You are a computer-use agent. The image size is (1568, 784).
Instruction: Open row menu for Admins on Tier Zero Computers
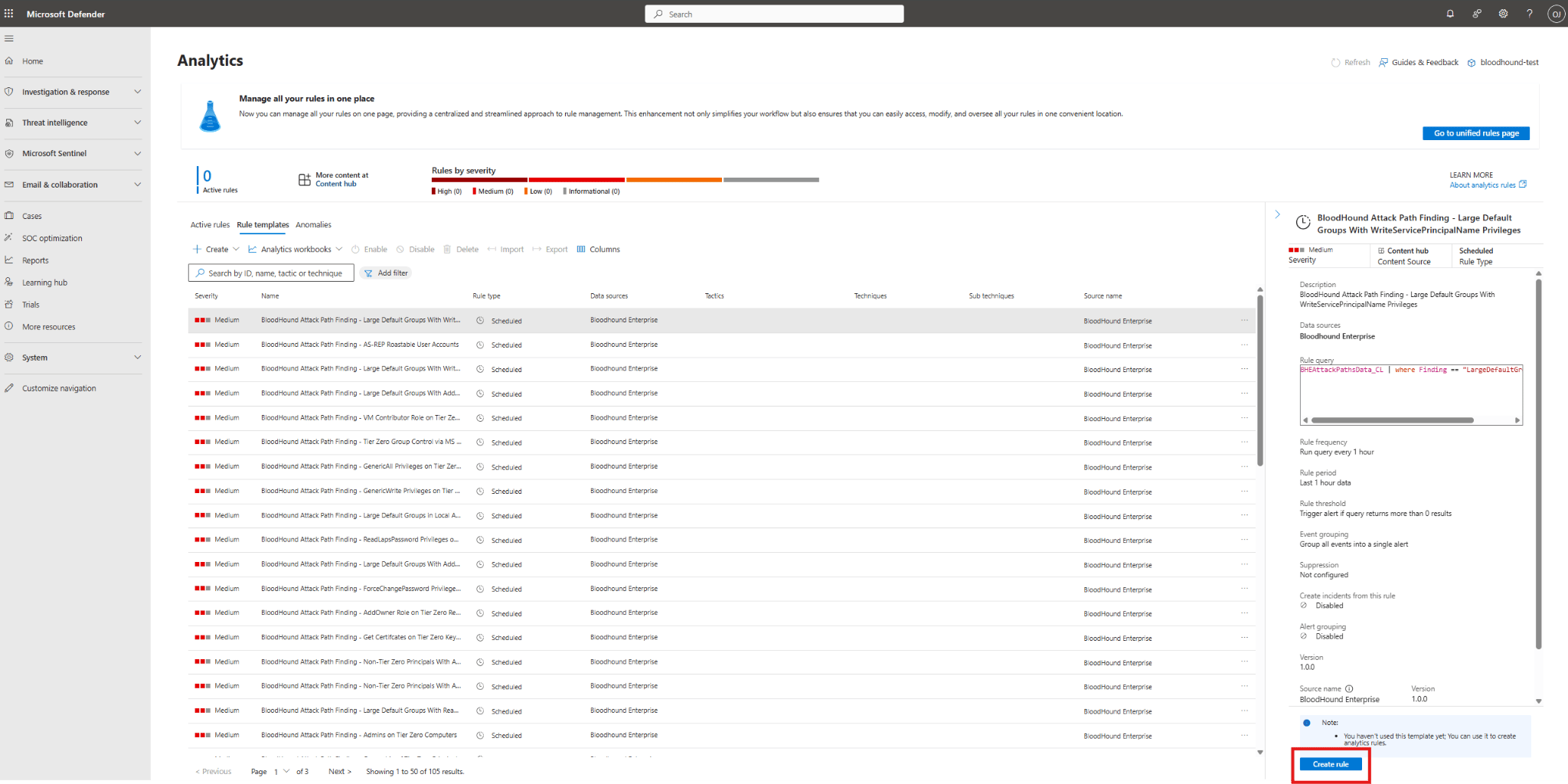(x=1244, y=735)
